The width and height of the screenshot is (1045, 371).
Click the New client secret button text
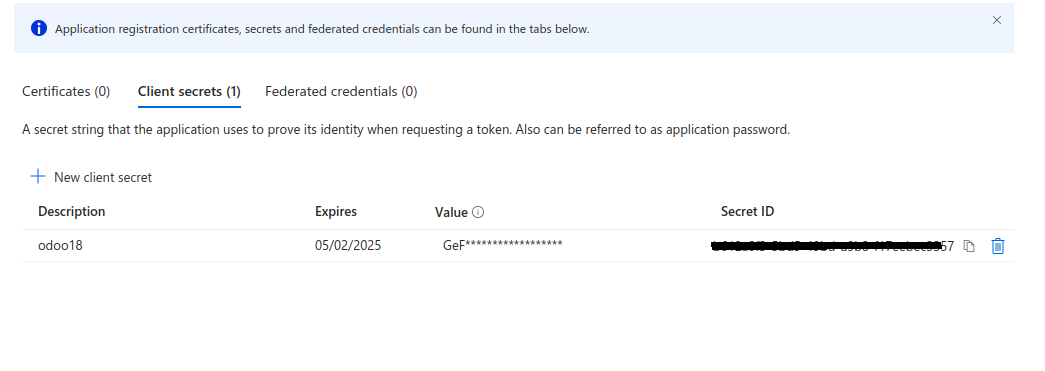click(103, 178)
